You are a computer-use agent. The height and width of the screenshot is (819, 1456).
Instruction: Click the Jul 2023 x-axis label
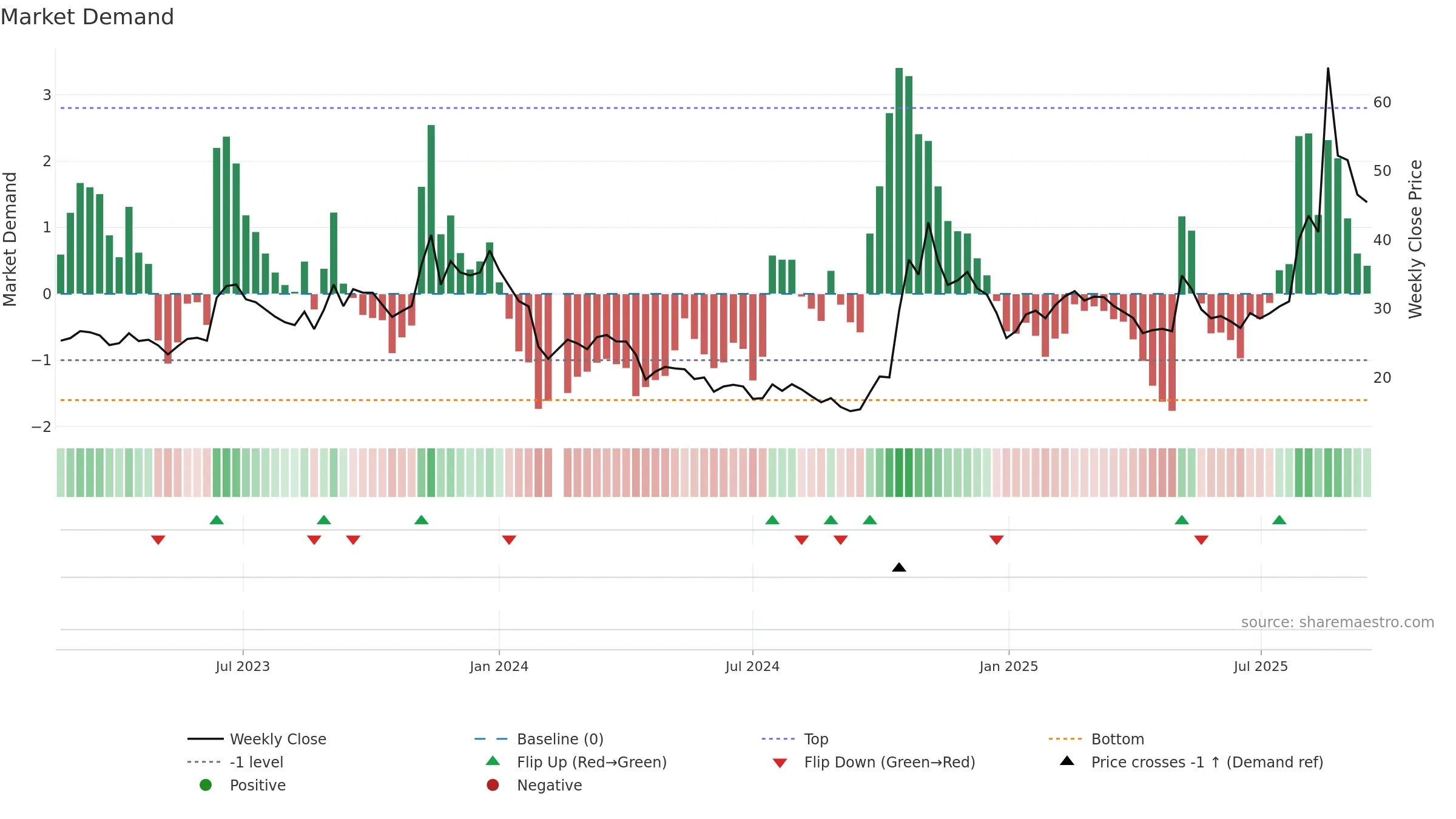pyautogui.click(x=243, y=666)
